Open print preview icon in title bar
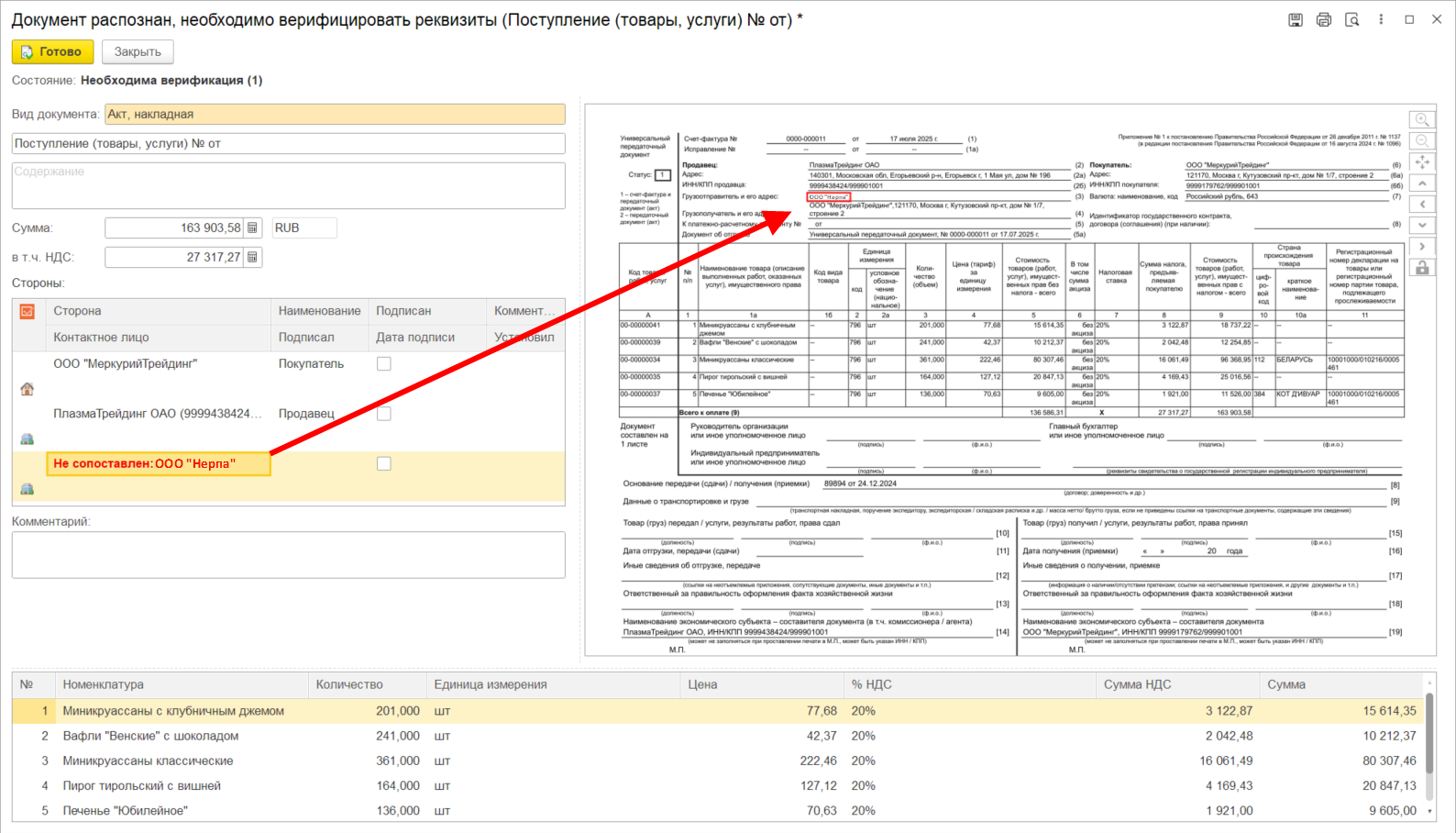This screenshot has width=1456, height=833. coord(1352,19)
